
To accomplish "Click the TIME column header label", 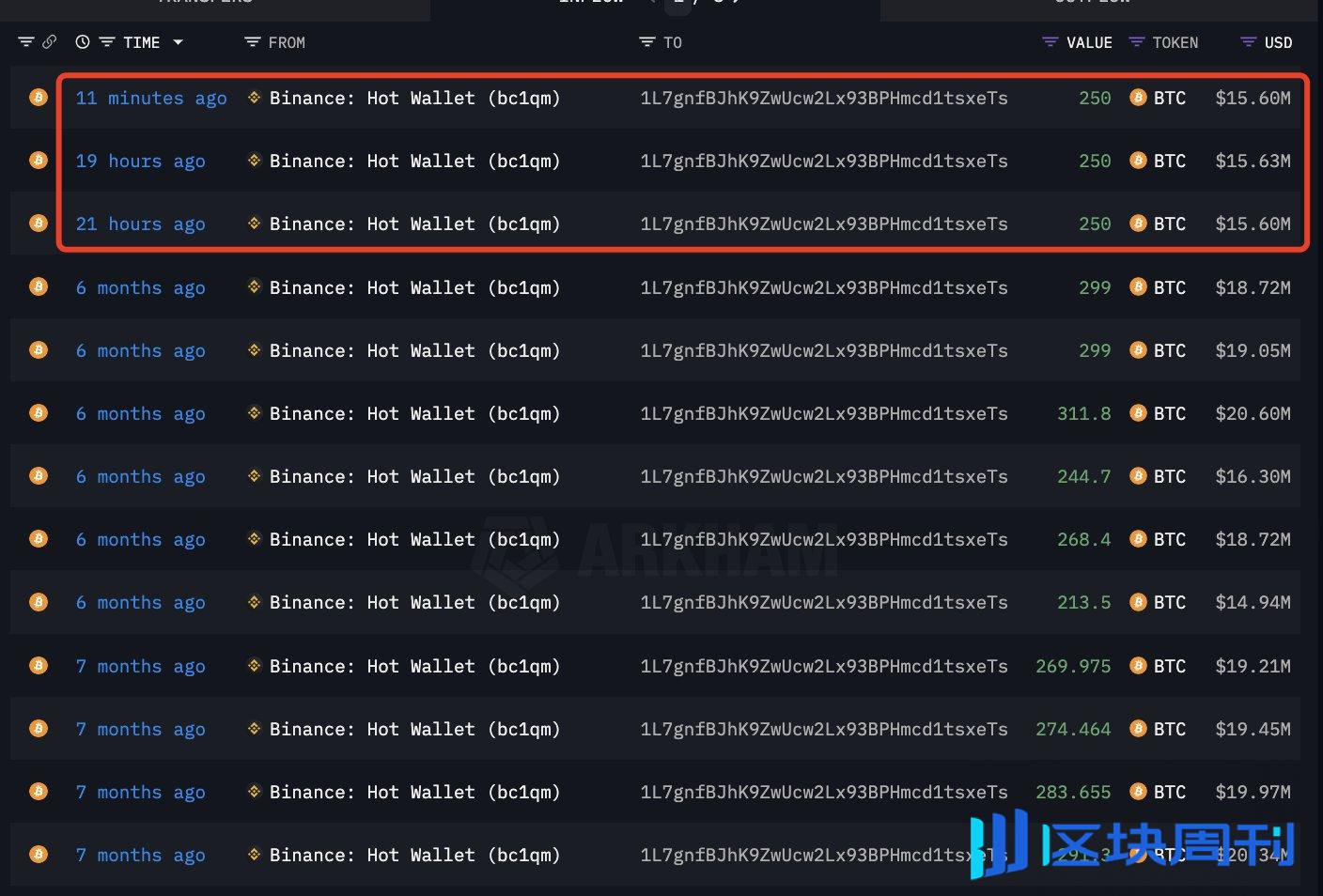I will (x=142, y=42).
